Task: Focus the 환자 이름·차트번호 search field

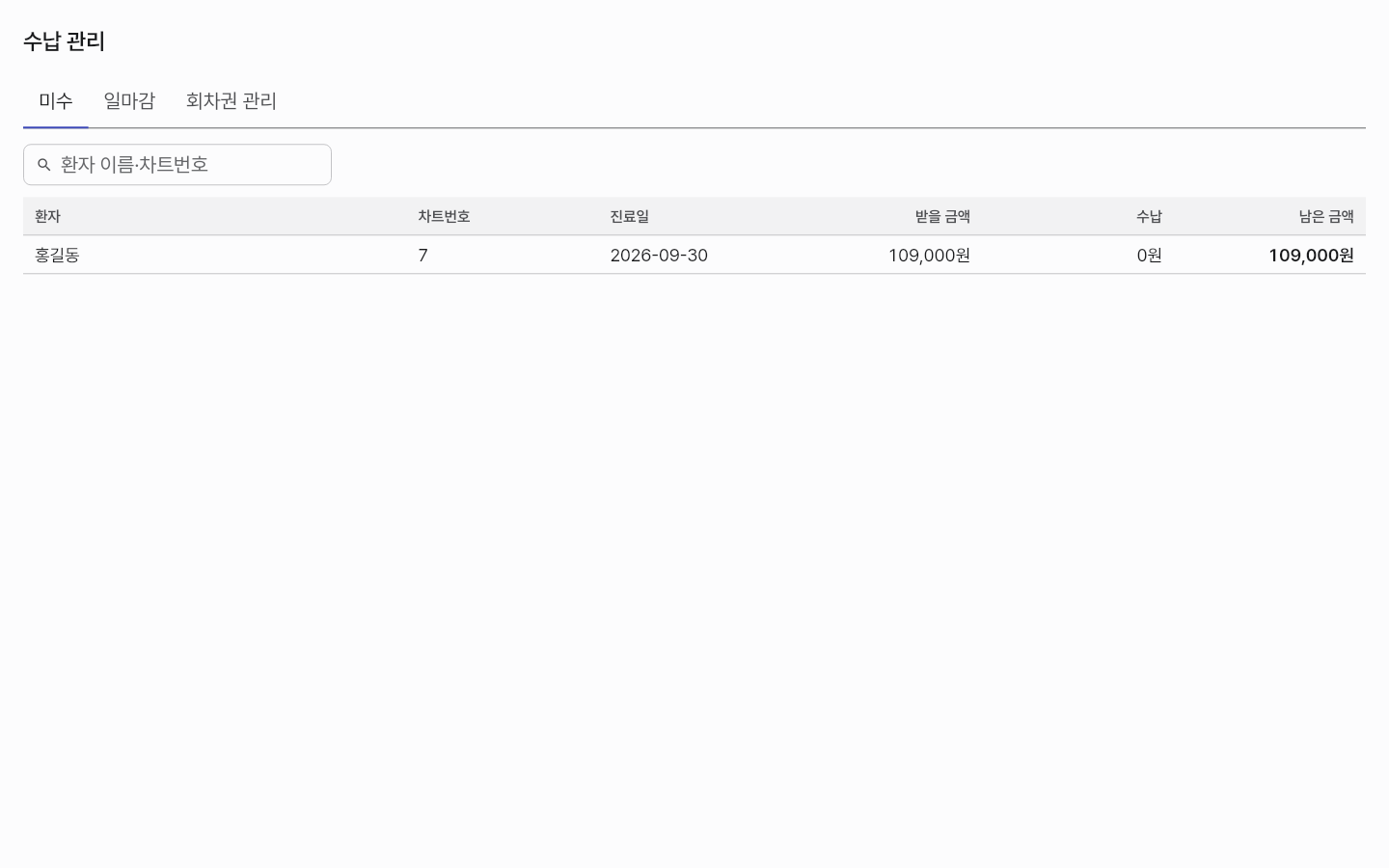Action: pos(177,165)
